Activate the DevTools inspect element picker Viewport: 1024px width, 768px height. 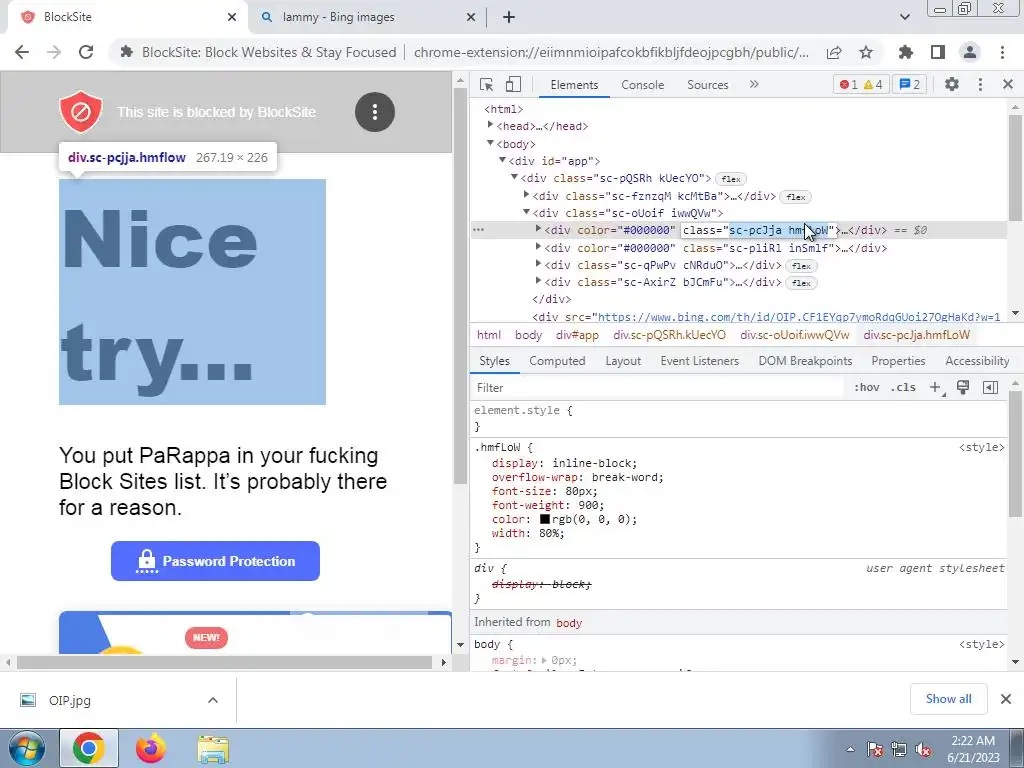[487, 84]
